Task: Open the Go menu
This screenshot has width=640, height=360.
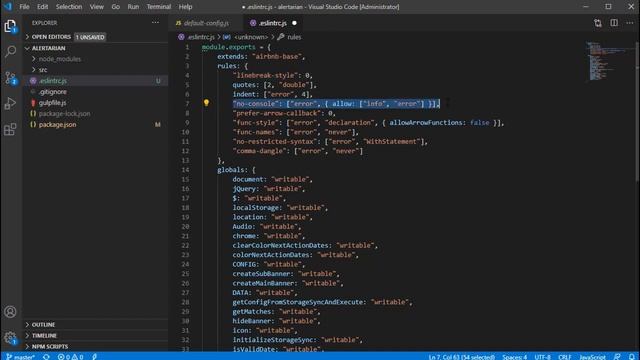Action: point(116,7)
